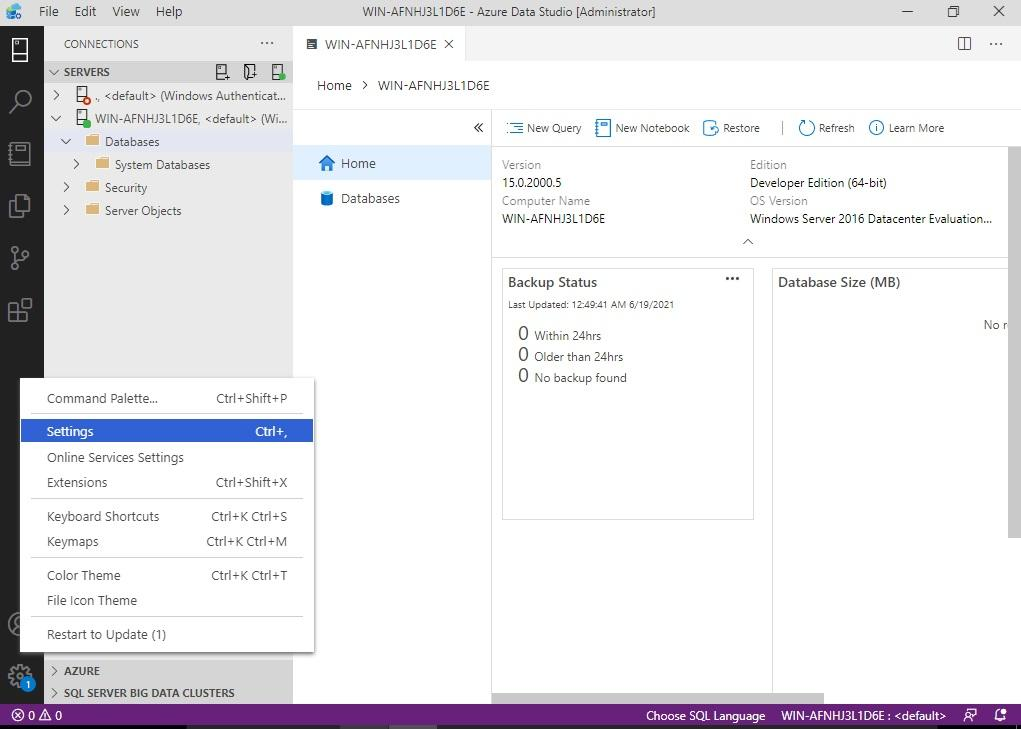Select Command Palette from the menu

[167, 398]
